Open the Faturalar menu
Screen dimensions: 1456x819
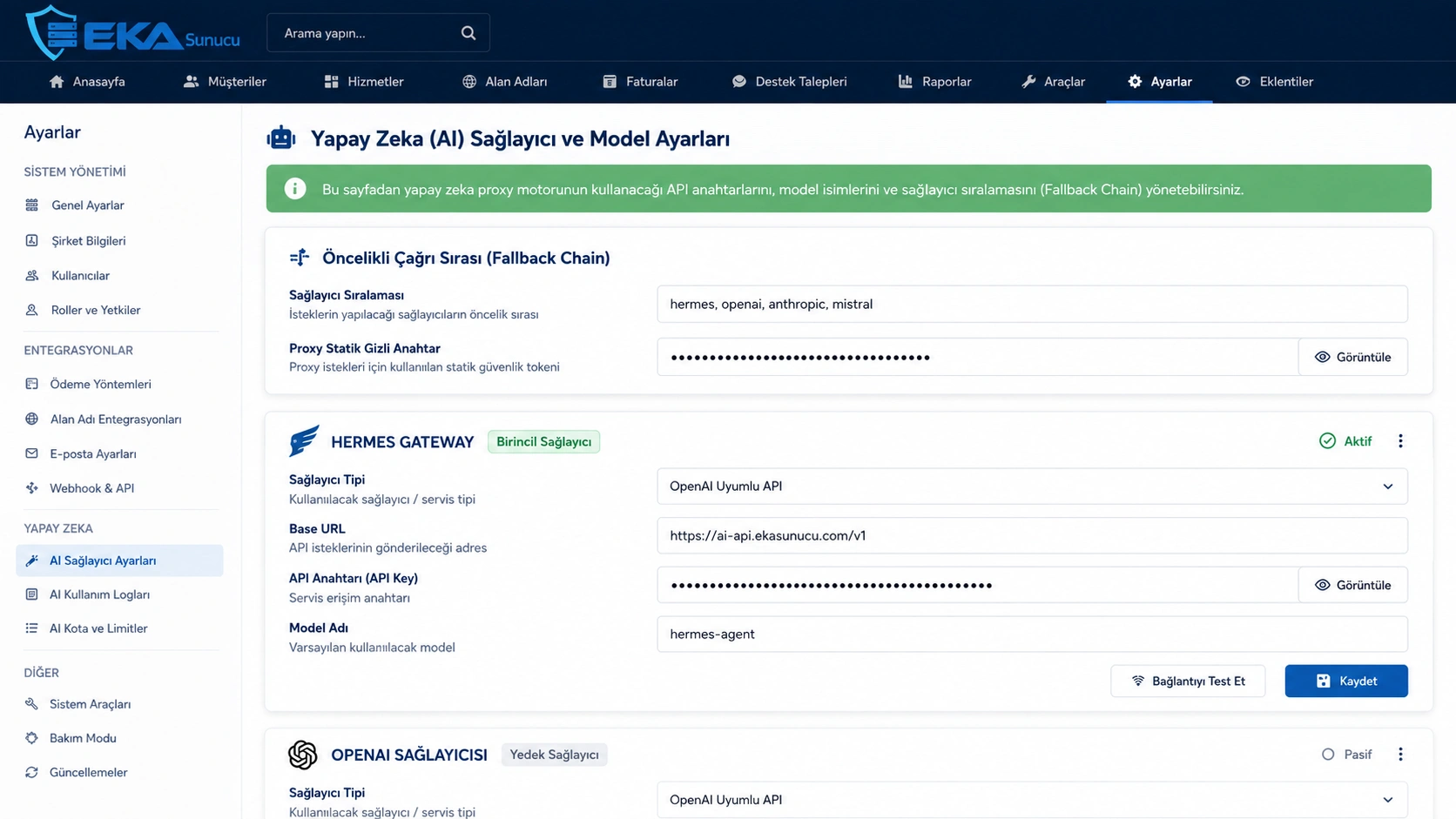tap(640, 82)
